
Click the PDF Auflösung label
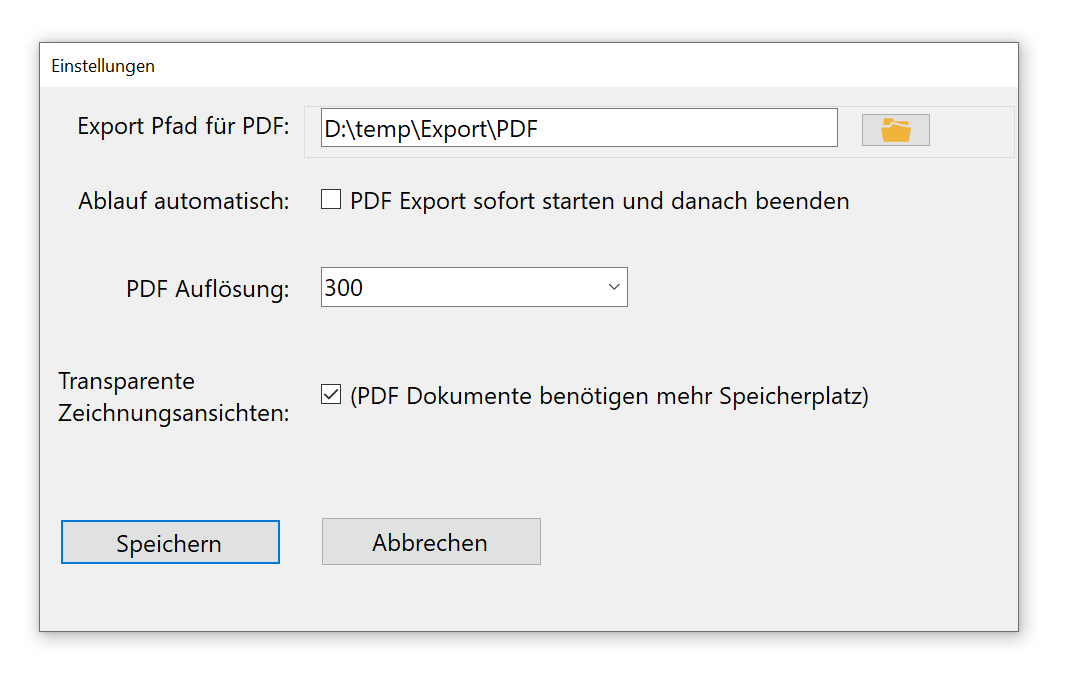coord(208,288)
